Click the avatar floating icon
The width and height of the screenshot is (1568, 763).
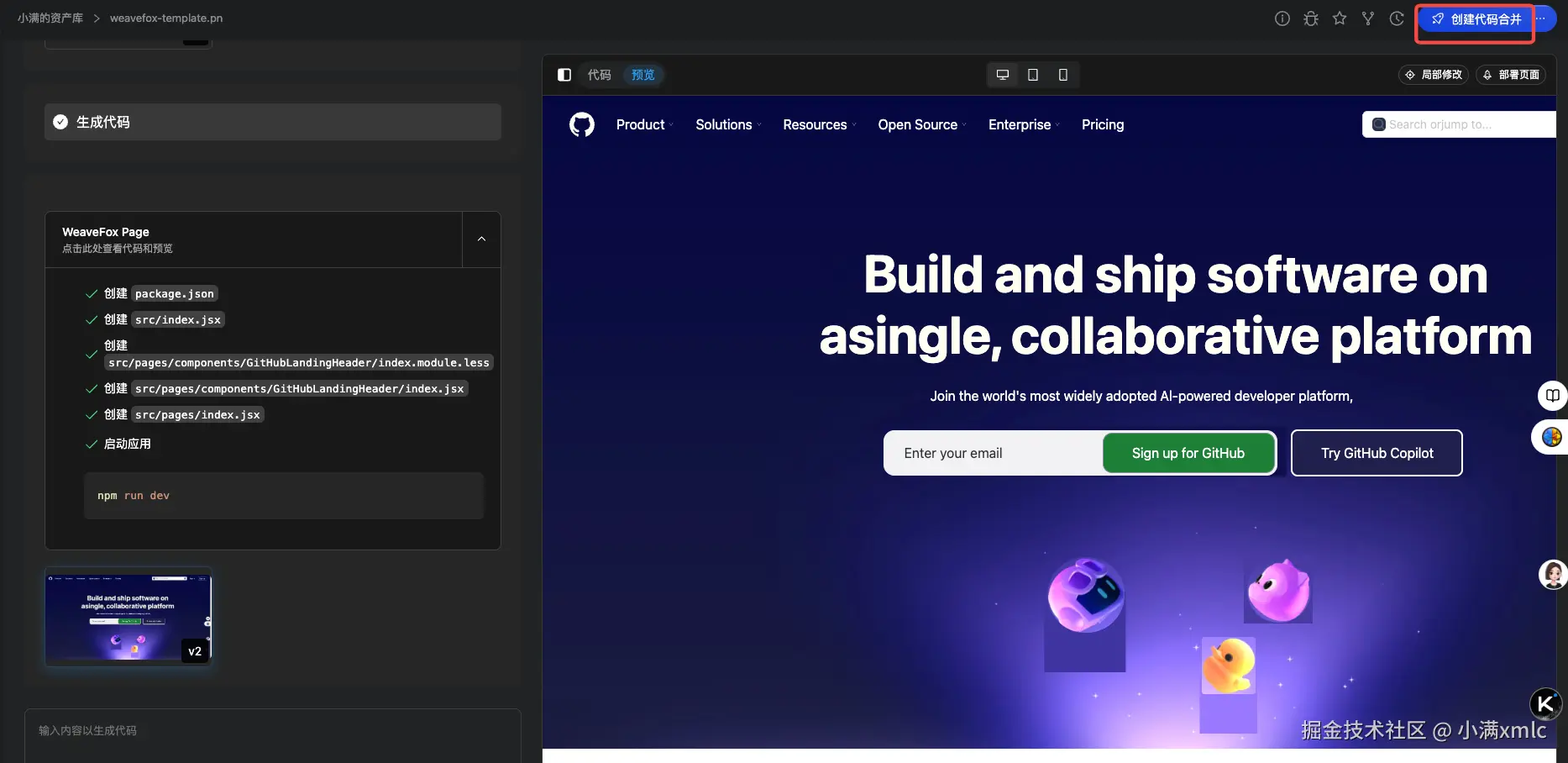pos(1553,575)
